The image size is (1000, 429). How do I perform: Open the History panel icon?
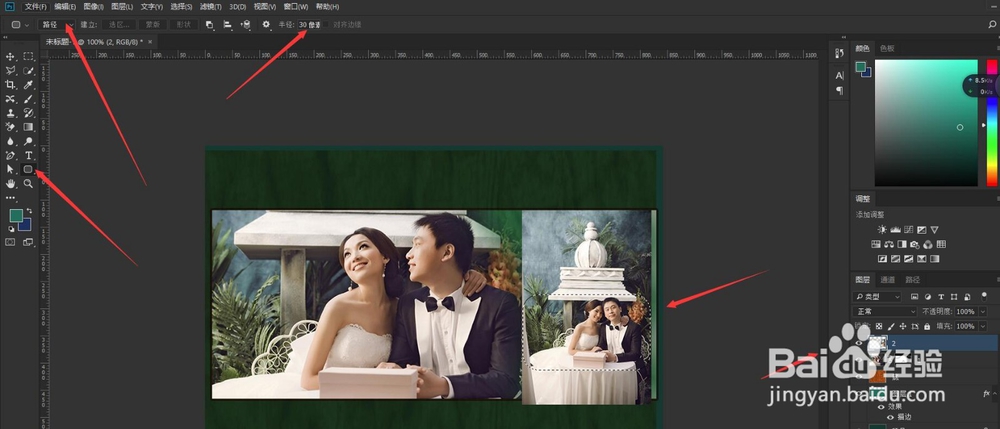click(839, 54)
